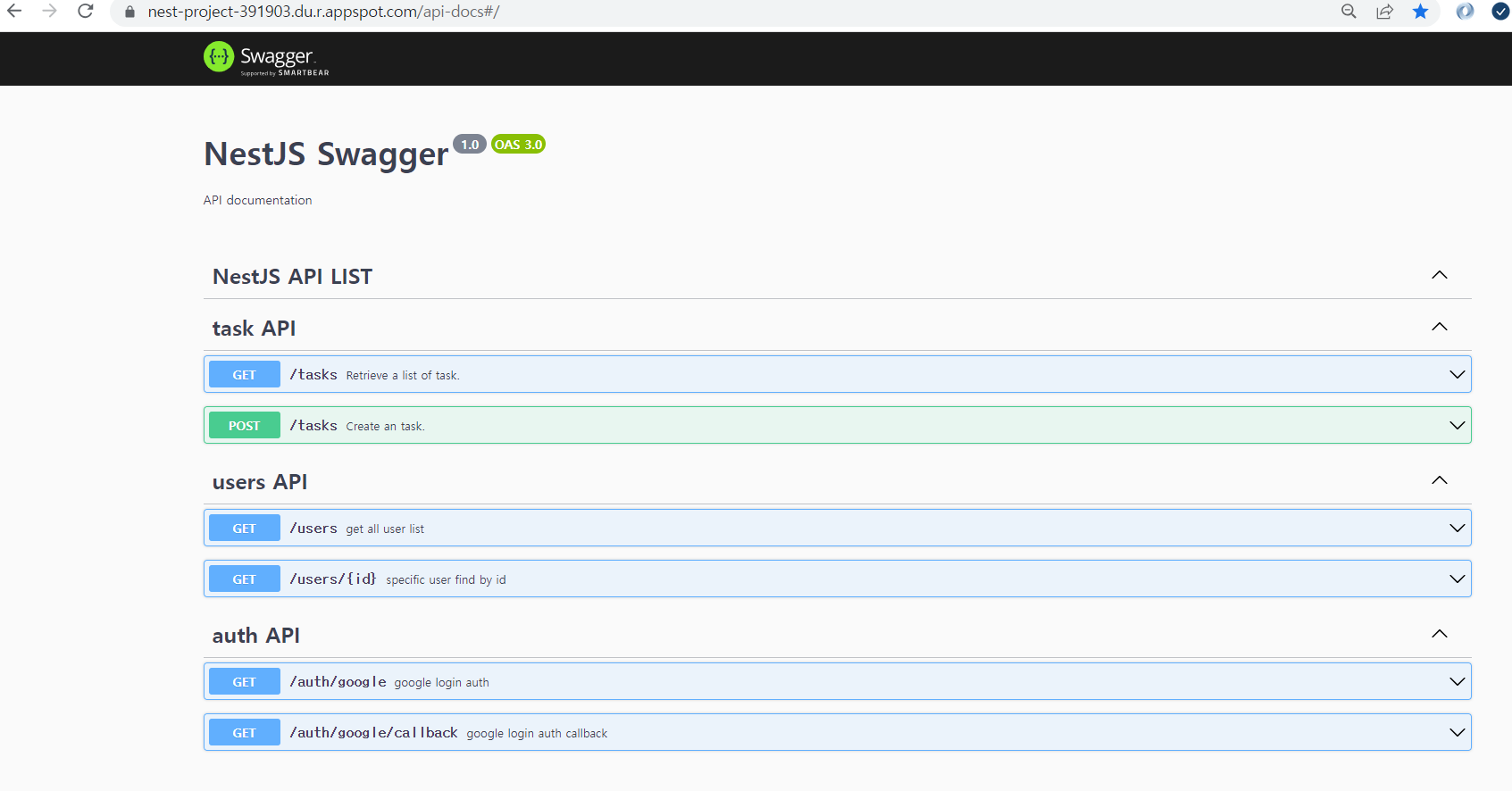The height and width of the screenshot is (791, 1512).
Task: Open the /auth/google path link
Action: tap(338, 682)
